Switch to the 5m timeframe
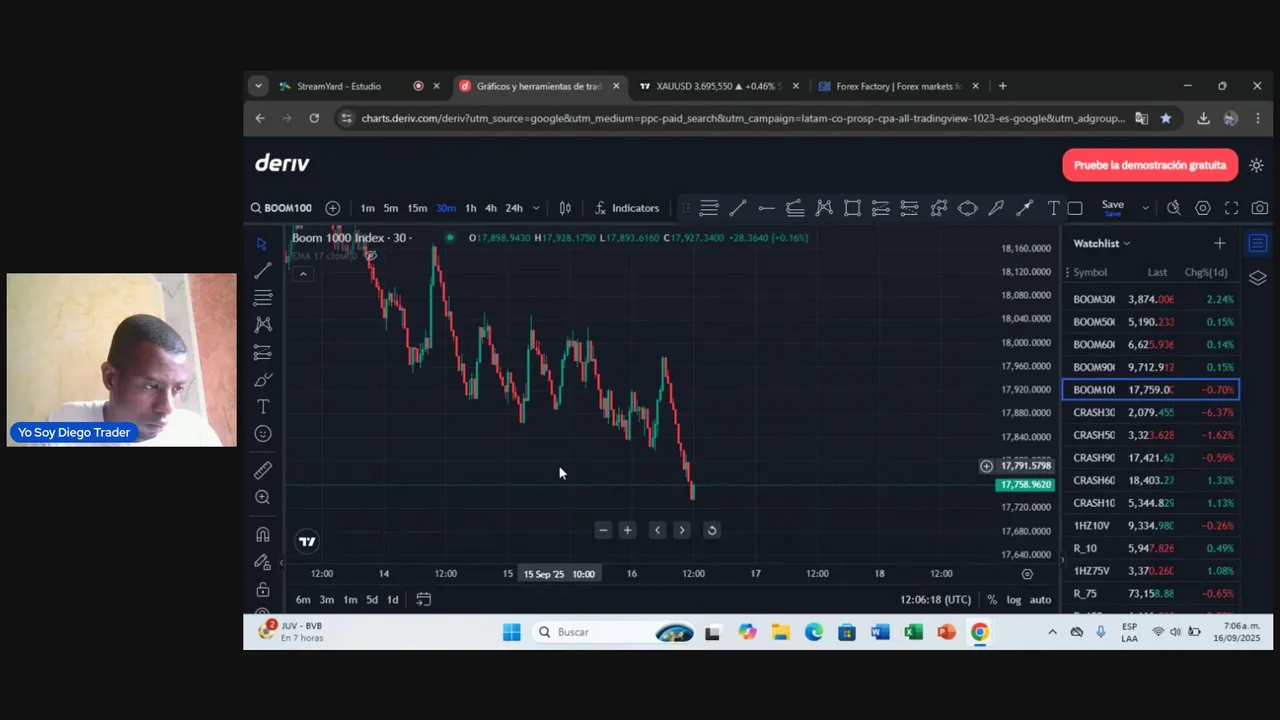This screenshot has width=1280, height=720. 390,208
